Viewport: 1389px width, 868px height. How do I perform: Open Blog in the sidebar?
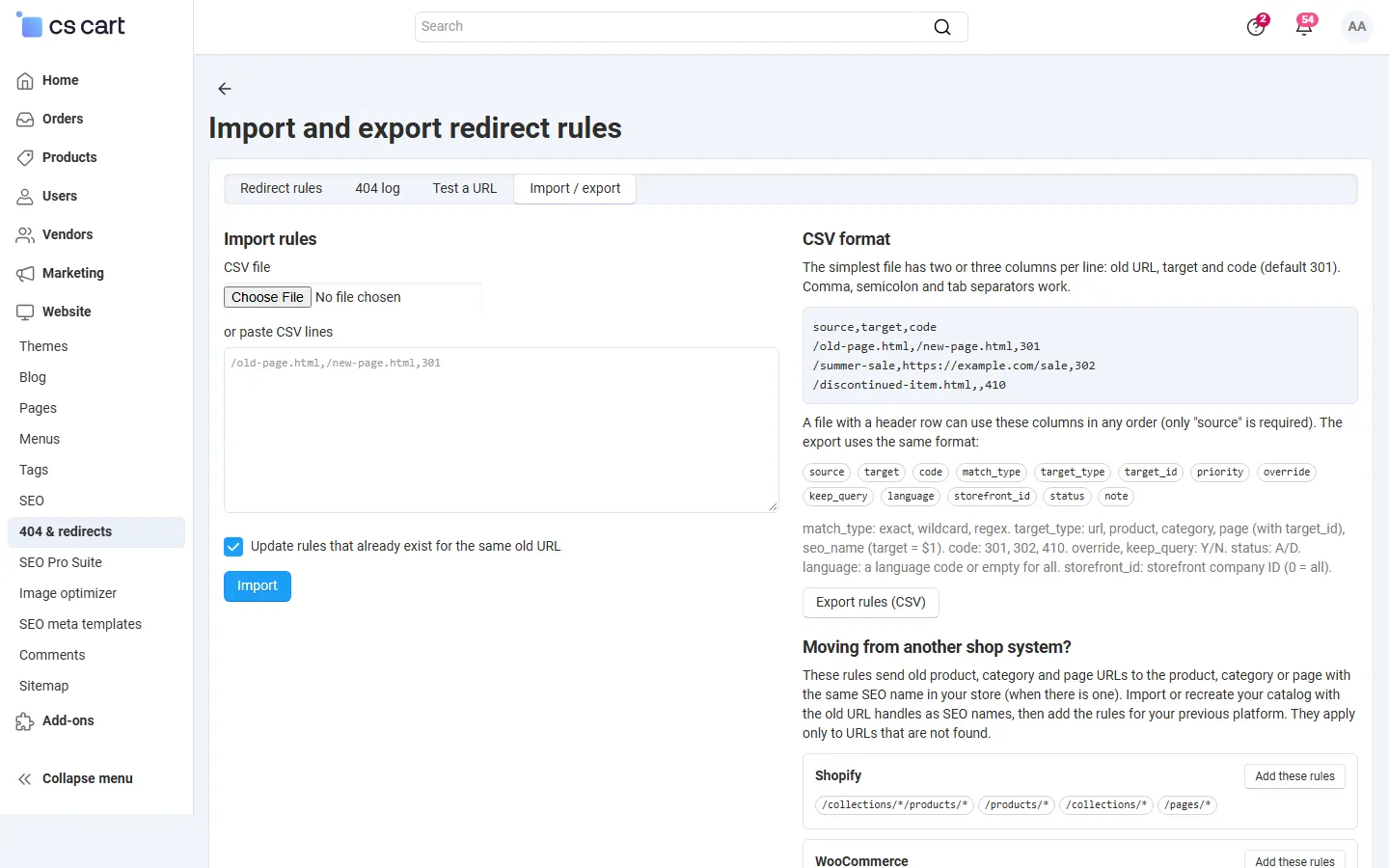pos(33,377)
